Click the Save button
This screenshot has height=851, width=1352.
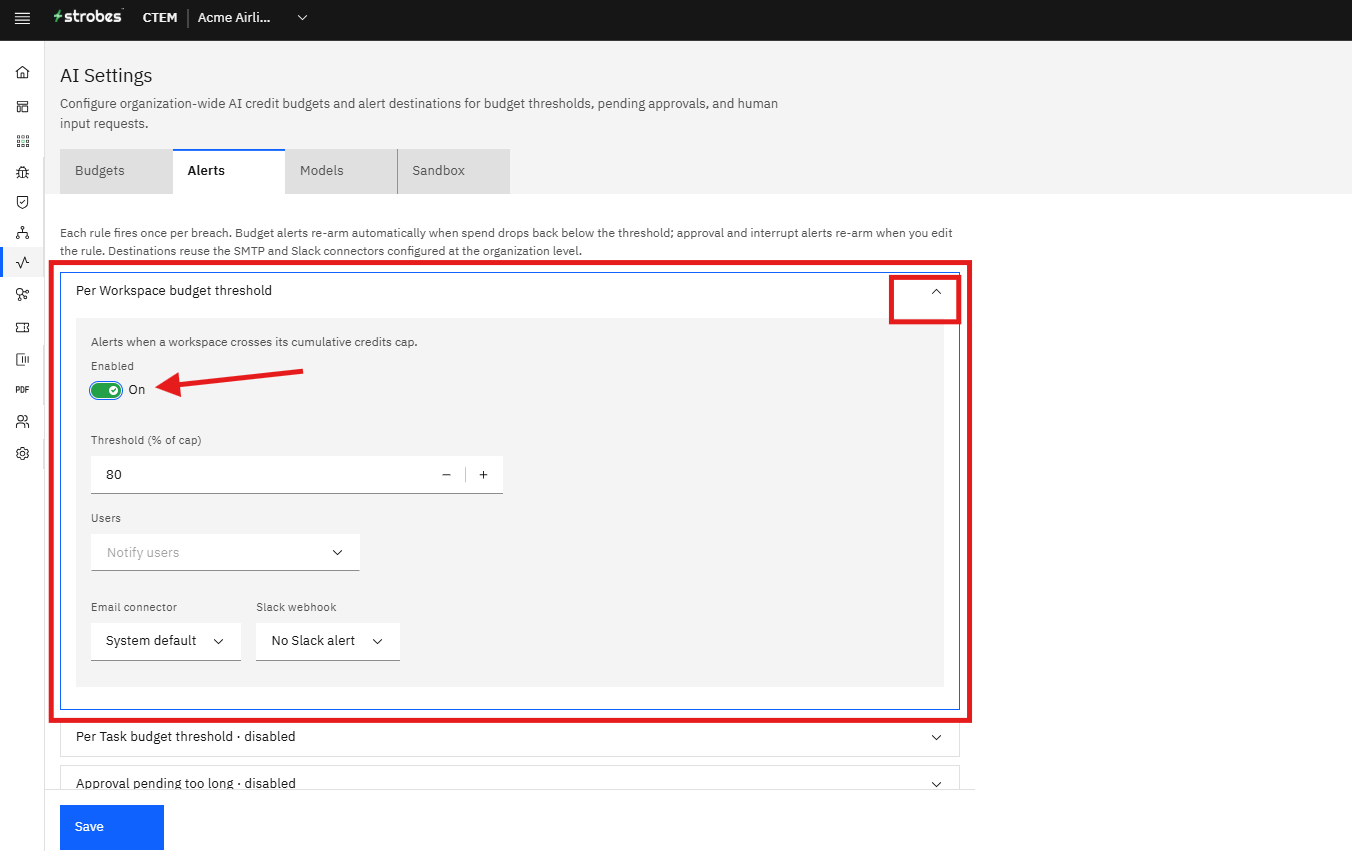pyautogui.click(x=112, y=827)
